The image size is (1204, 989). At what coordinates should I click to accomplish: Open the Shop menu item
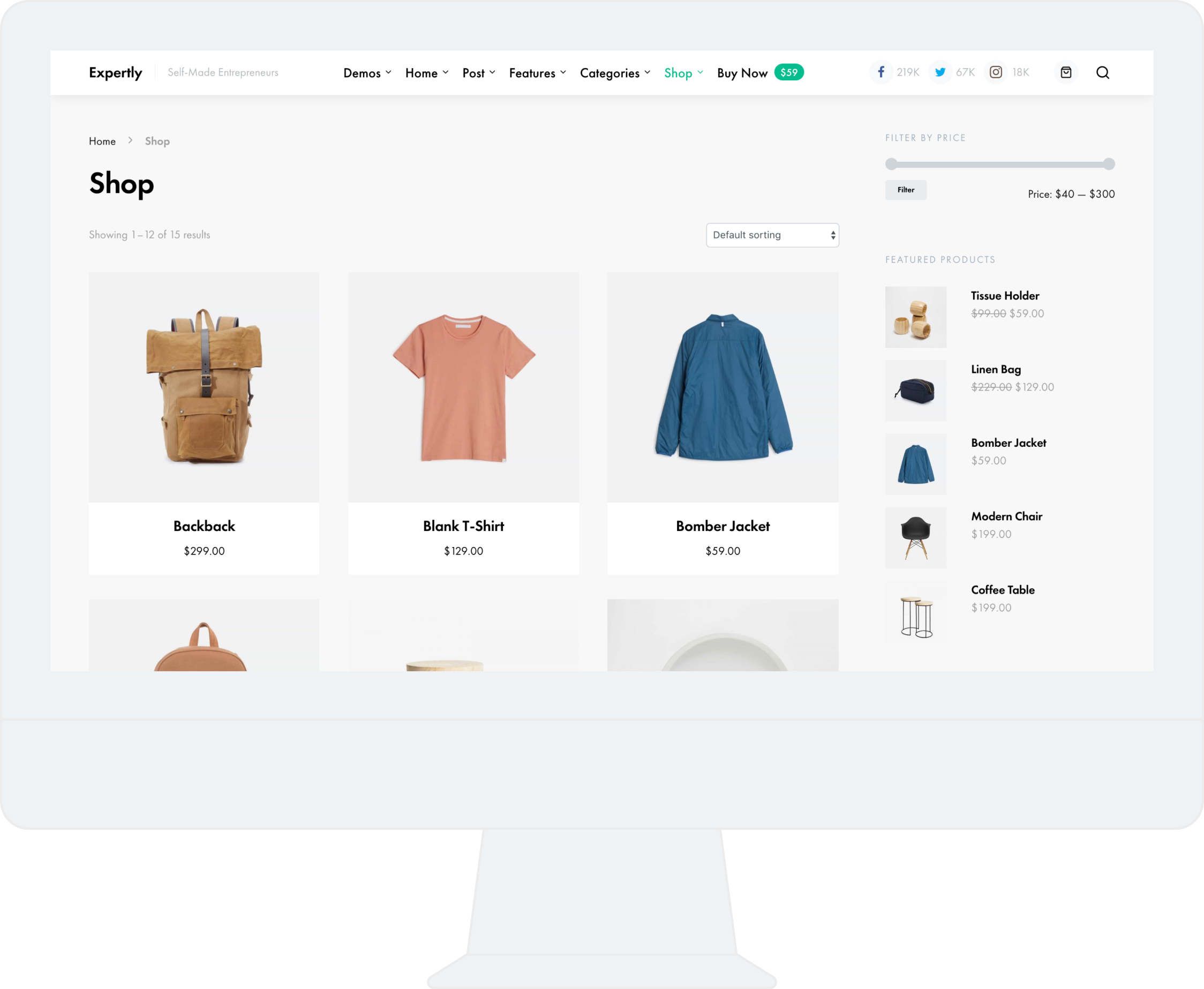tap(683, 73)
